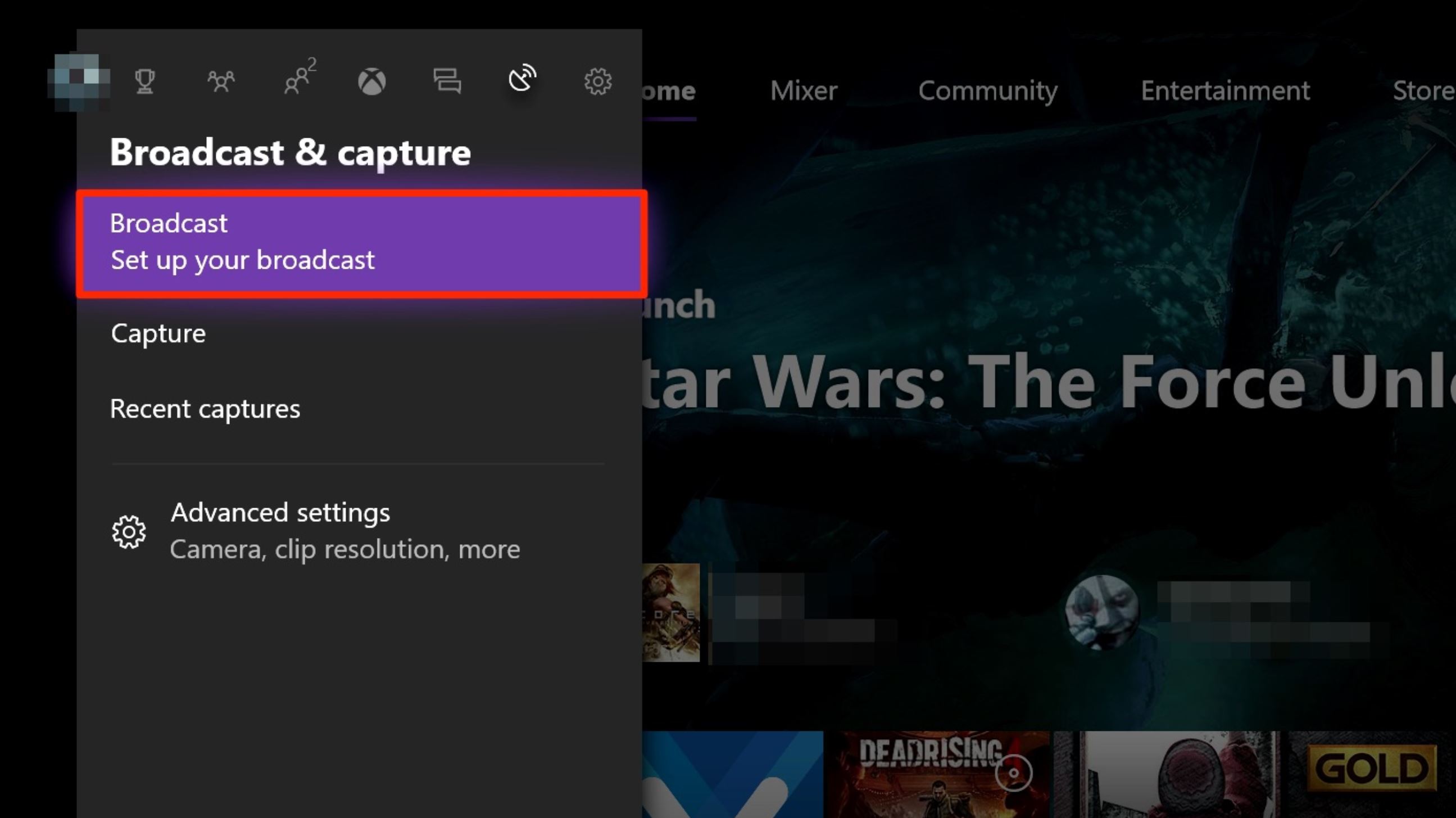
Task: Select Broadcast, Set up your broadcast
Action: [362, 243]
